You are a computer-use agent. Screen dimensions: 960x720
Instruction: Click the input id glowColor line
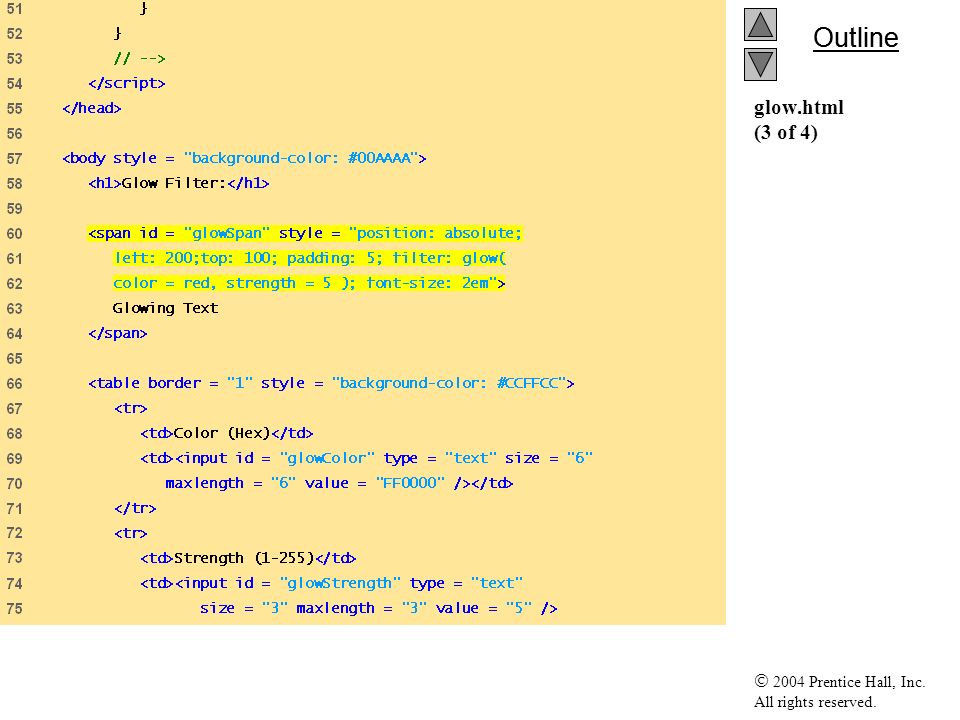pos(366,459)
